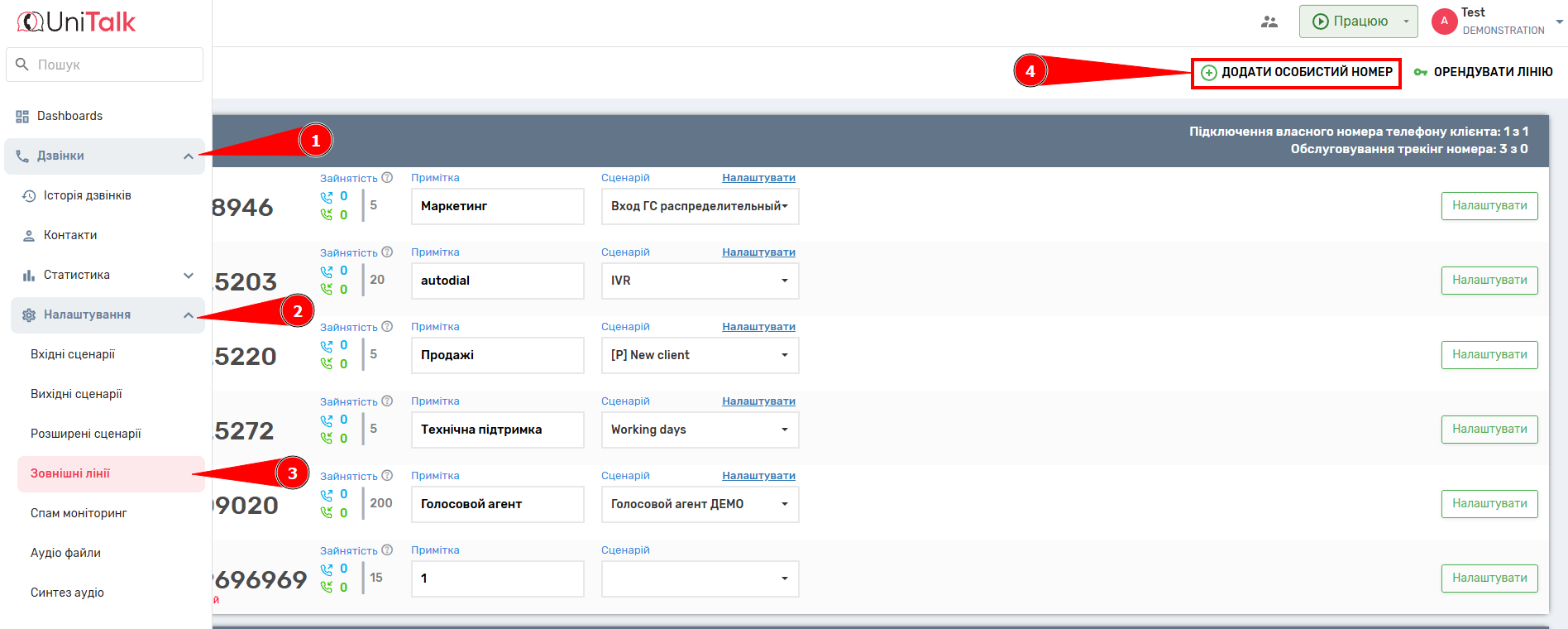The height and width of the screenshot is (629, 1568).
Task: Go to Аудіо файли in sidebar
Action: coord(65,553)
